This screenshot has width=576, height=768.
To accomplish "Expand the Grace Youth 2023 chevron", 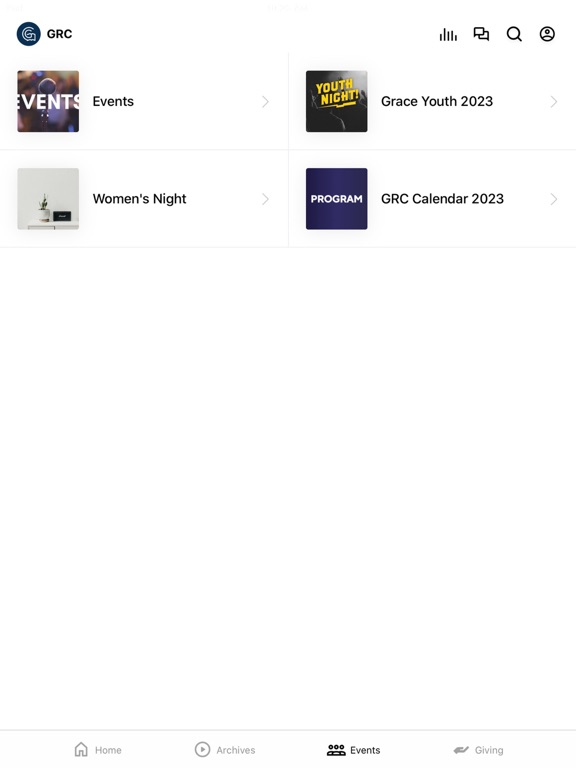I will [554, 101].
